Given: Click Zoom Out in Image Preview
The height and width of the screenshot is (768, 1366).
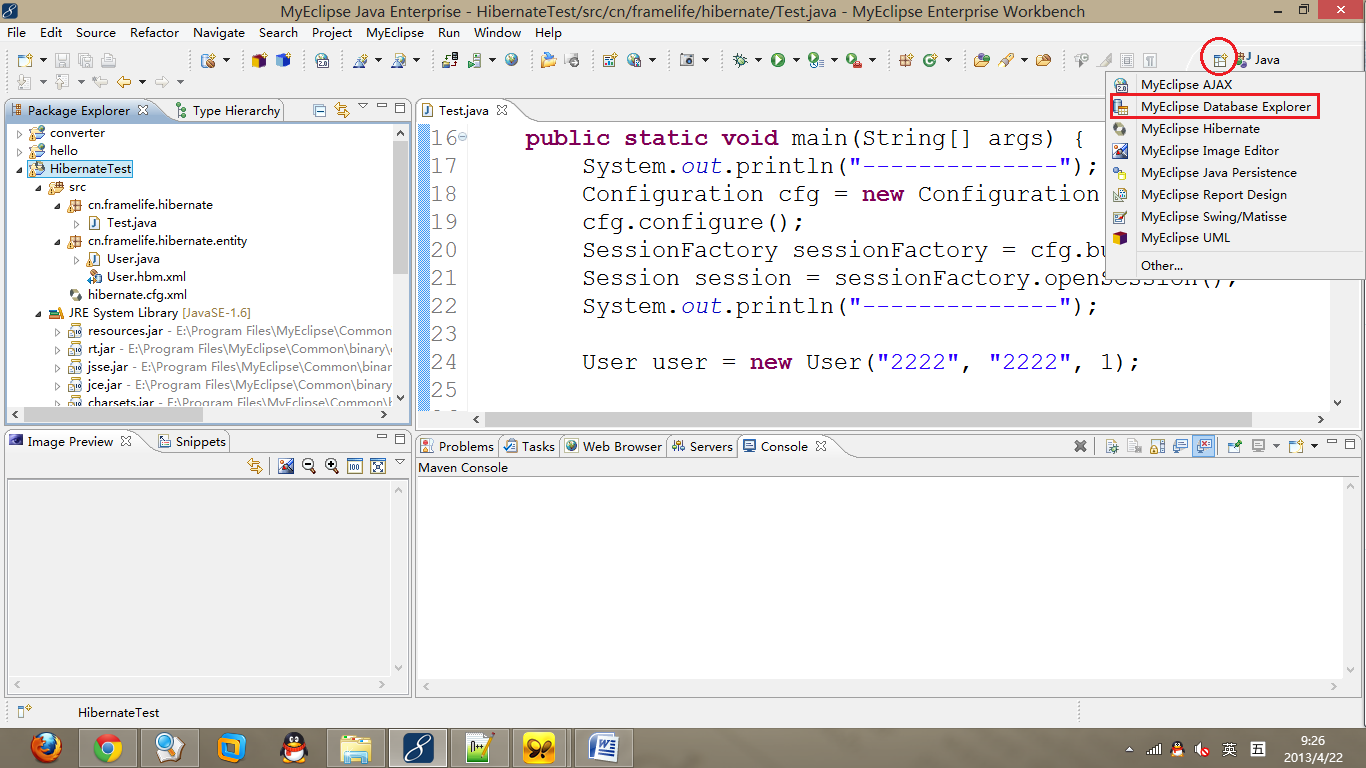Looking at the screenshot, I should click(x=308, y=466).
